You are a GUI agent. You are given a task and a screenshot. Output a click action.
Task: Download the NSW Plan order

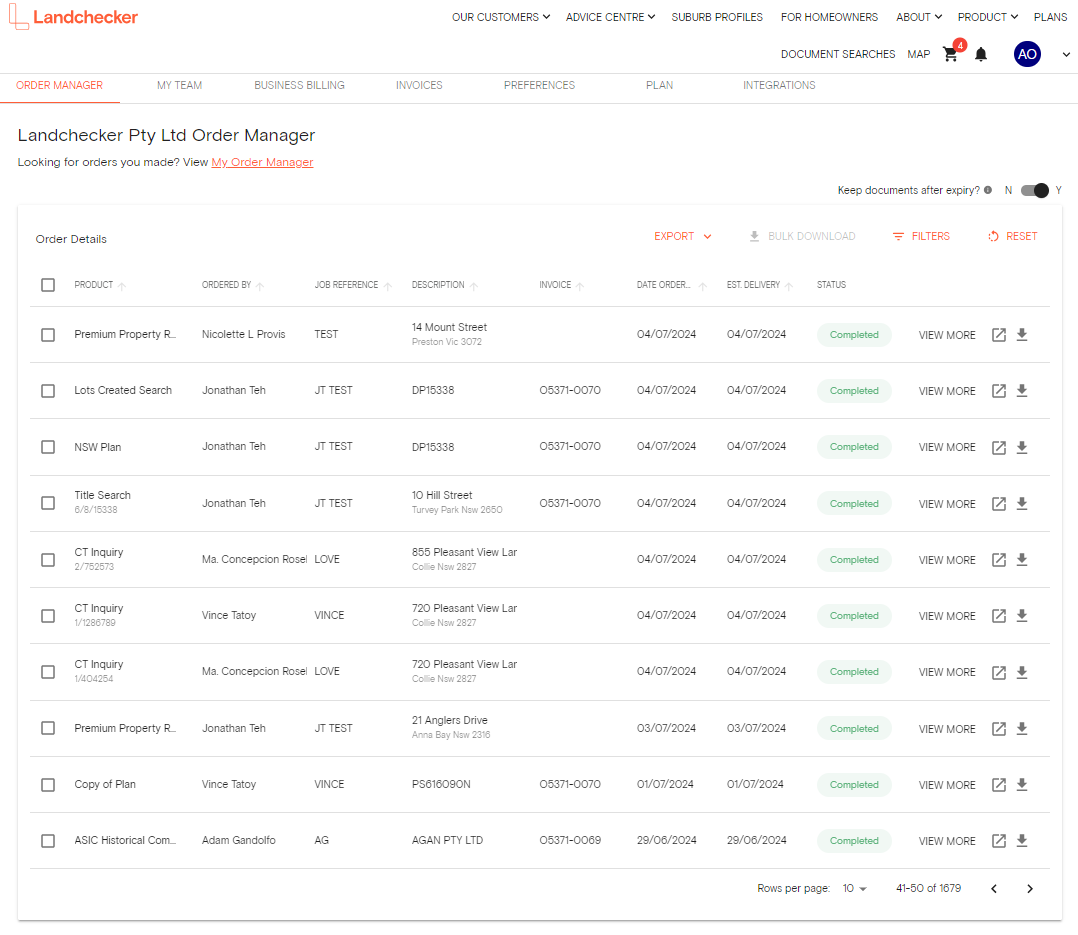[1022, 448]
